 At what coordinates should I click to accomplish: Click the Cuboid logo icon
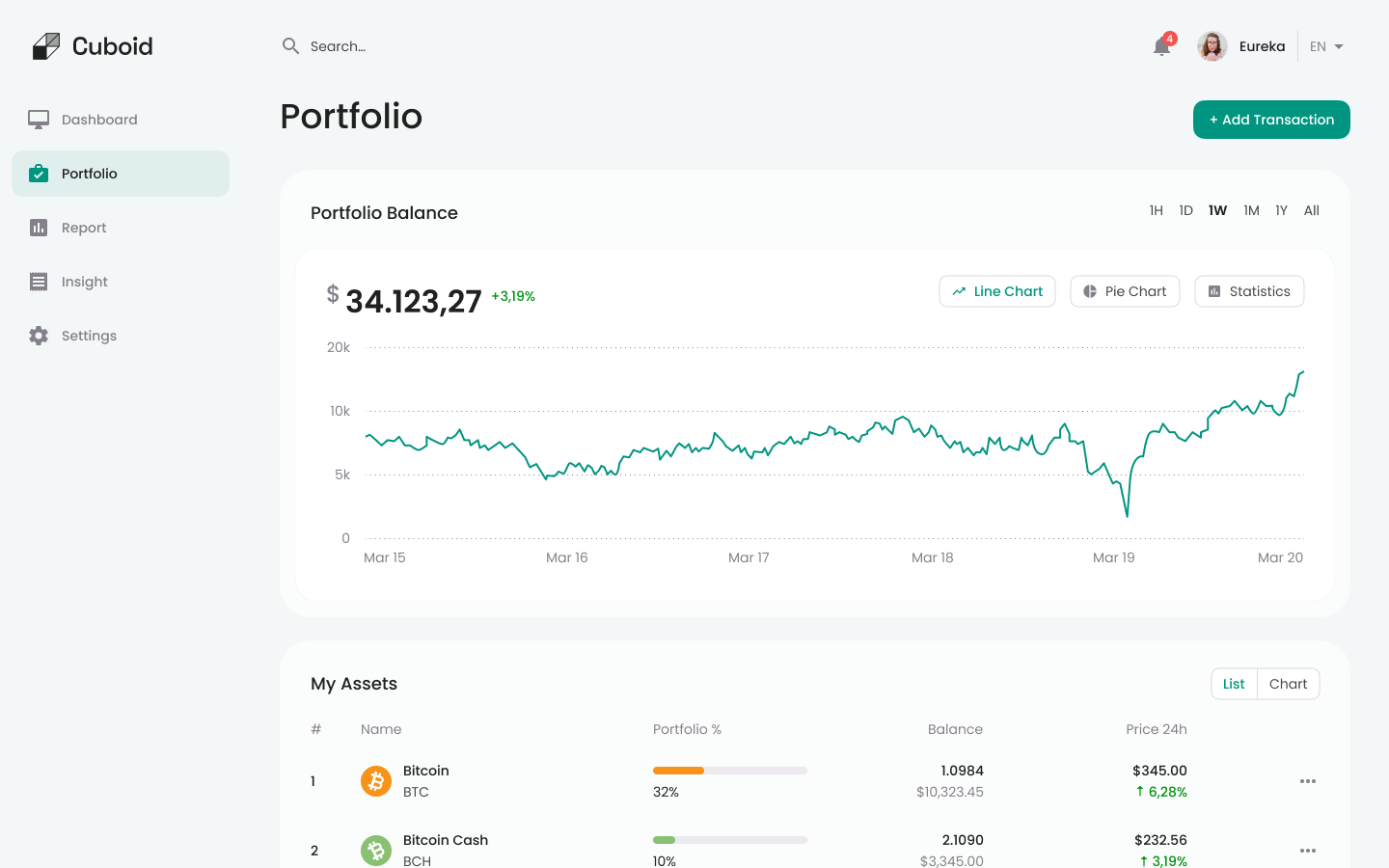click(x=47, y=45)
